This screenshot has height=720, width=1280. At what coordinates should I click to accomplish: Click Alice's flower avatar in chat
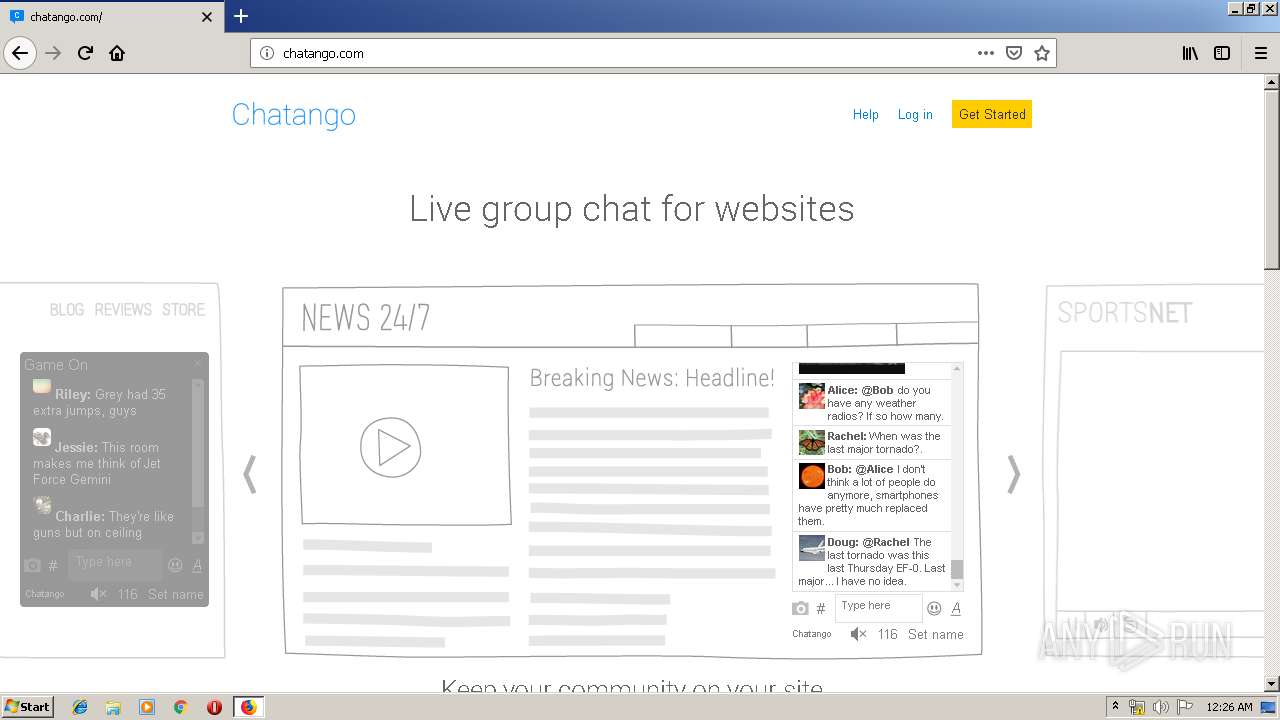(x=811, y=396)
